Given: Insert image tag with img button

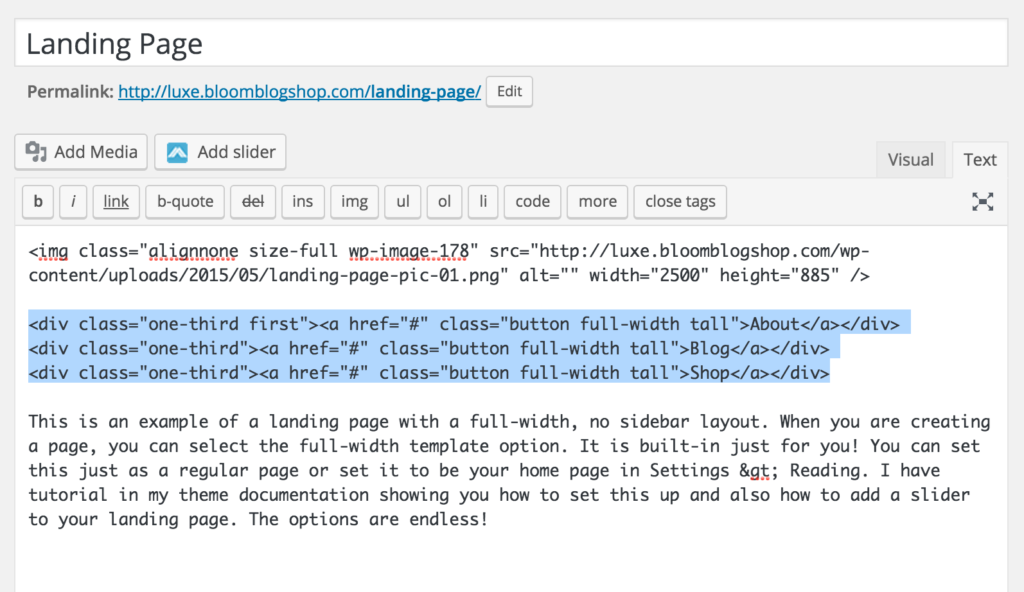Looking at the screenshot, I should 354,201.
